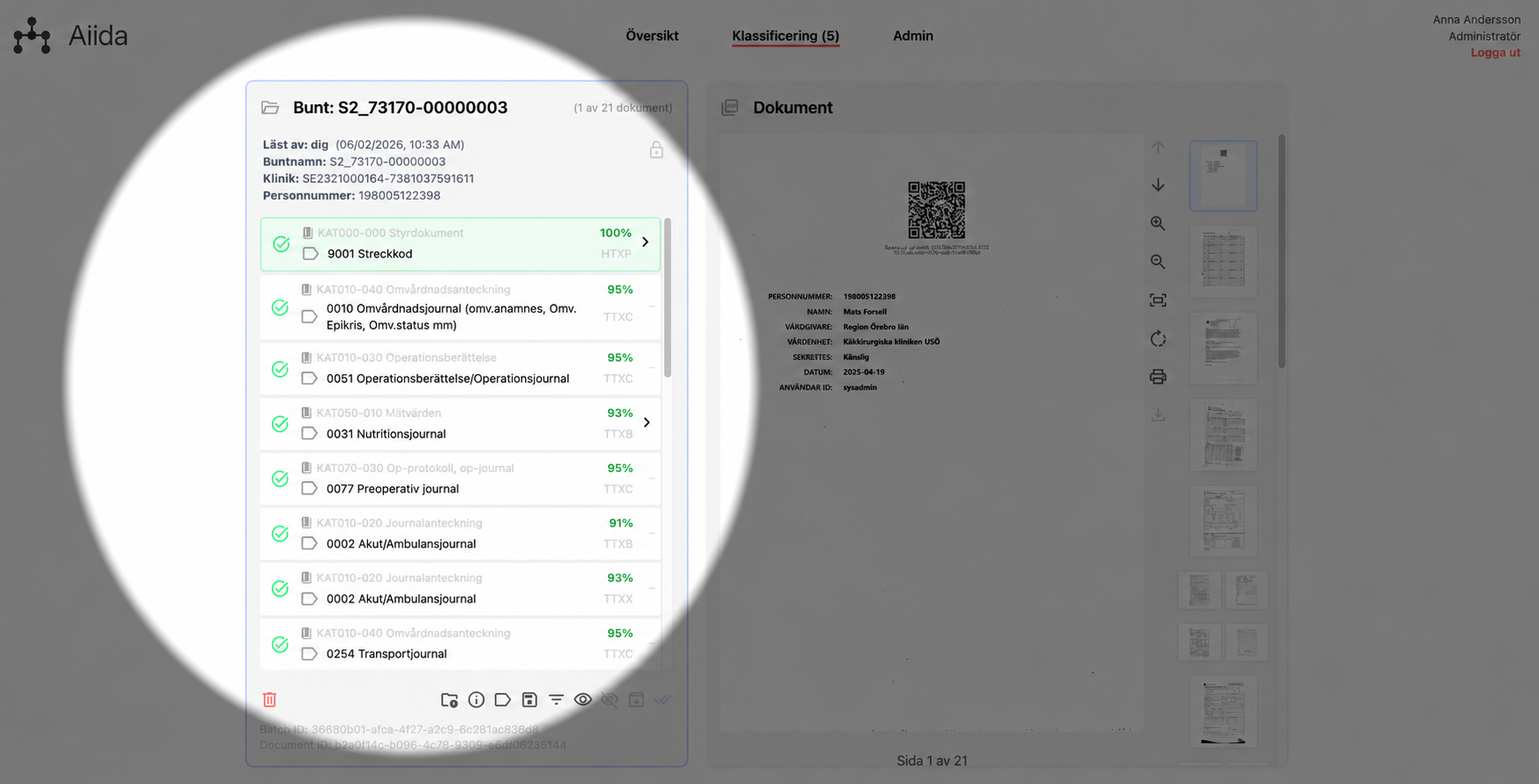Viewport: 1539px width, 784px height.
Task: Select the second page thumbnail with the table
Action: 1223,262
